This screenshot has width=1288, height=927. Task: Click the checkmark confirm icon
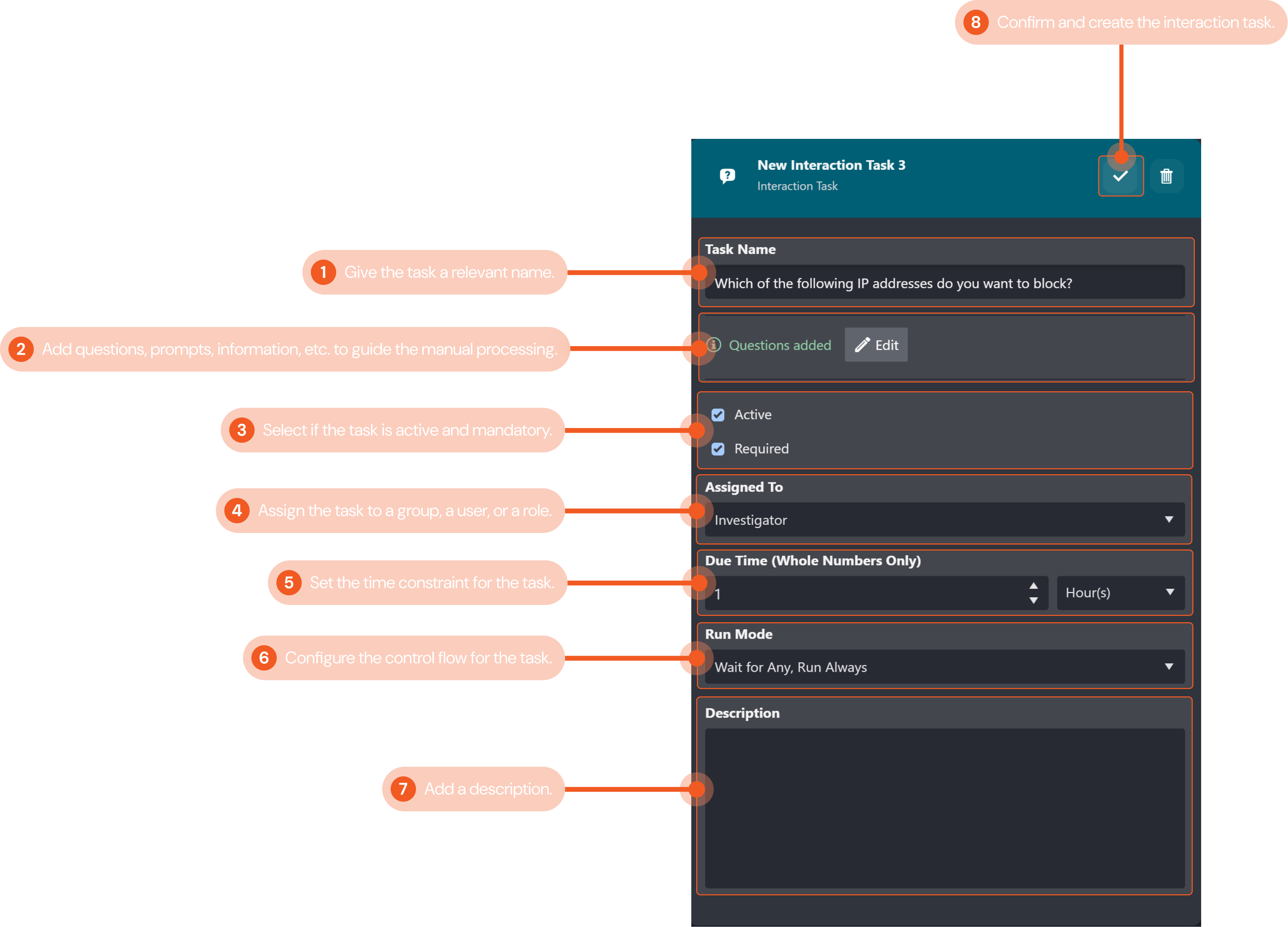[1120, 176]
